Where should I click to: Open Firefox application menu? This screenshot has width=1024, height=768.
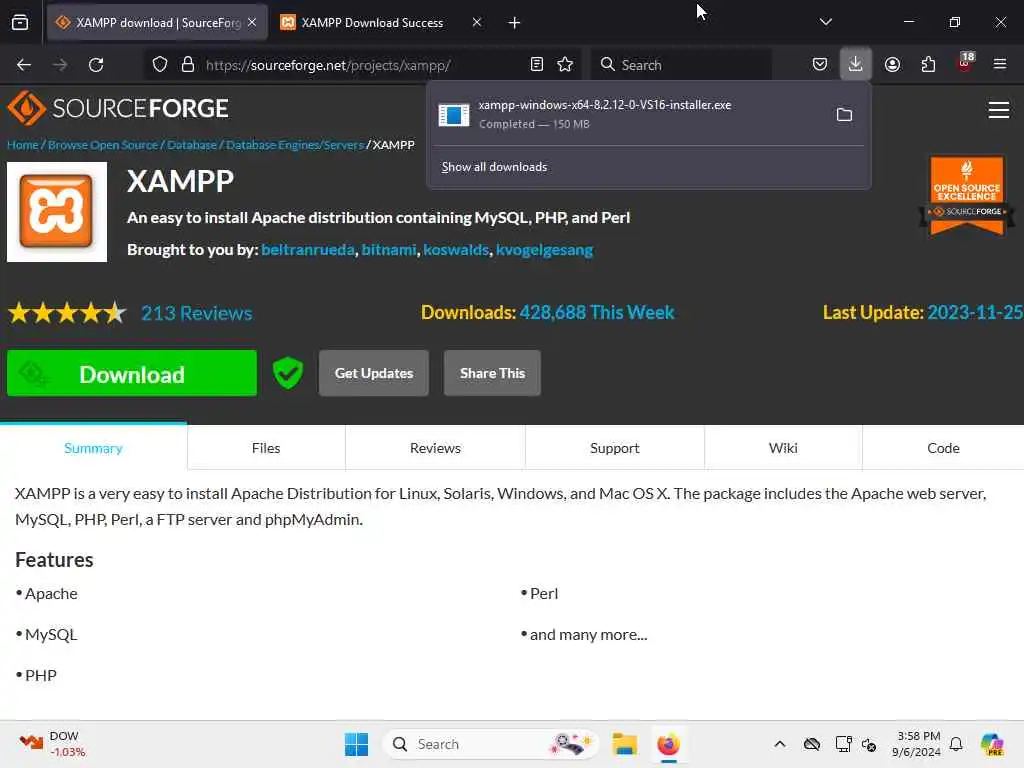[x=1000, y=65]
